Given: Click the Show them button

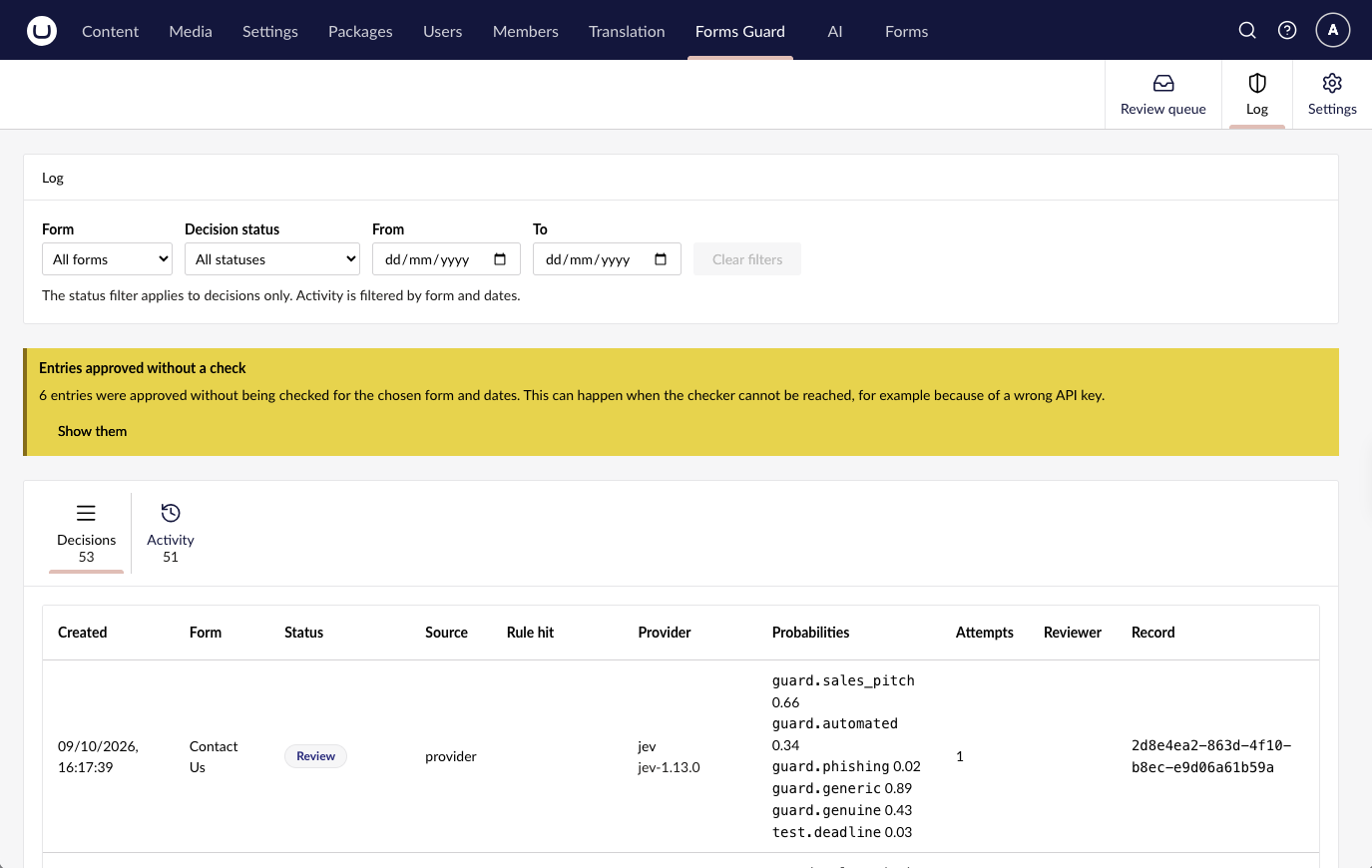Looking at the screenshot, I should (x=93, y=431).
